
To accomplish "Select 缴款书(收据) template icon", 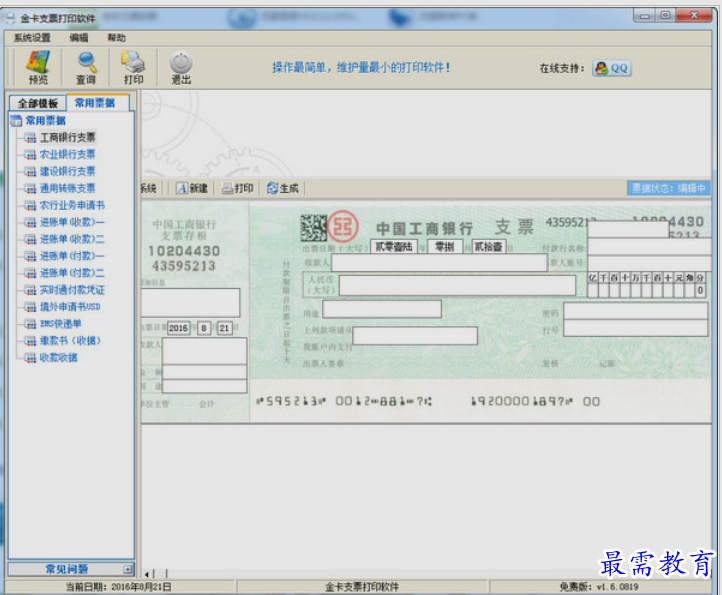I will 30,341.
